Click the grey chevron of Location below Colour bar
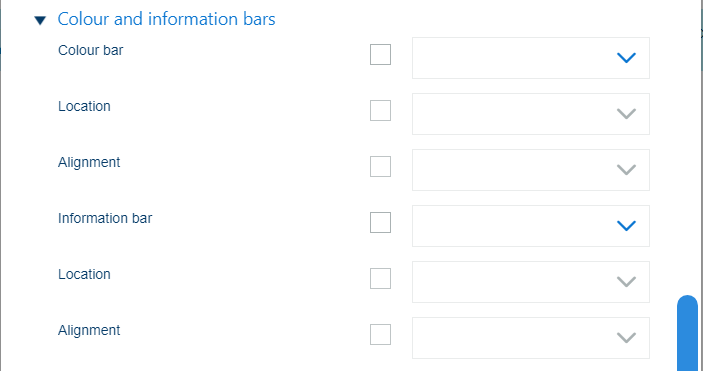 point(626,114)
